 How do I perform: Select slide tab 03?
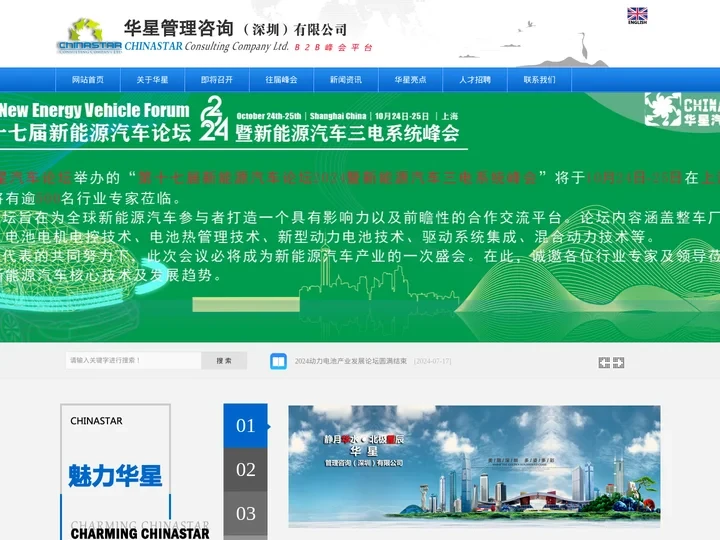coord(246,513)
